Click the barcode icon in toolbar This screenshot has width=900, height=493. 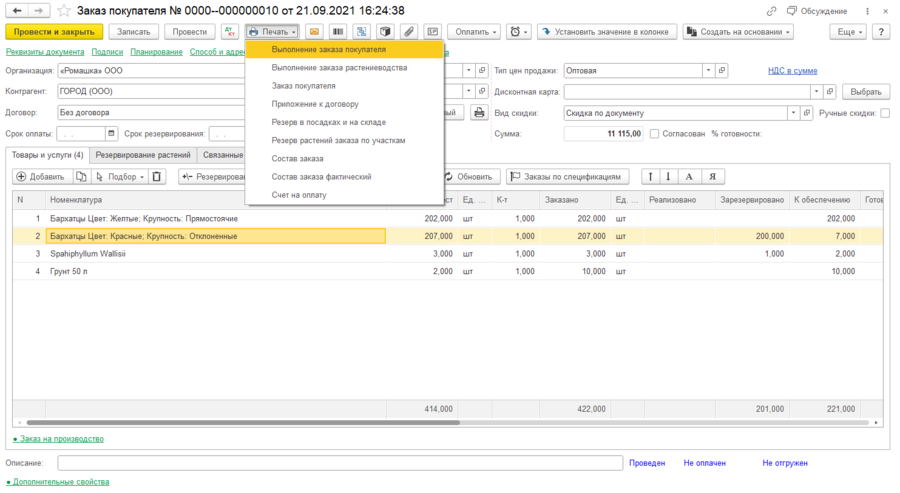(338, 32)
